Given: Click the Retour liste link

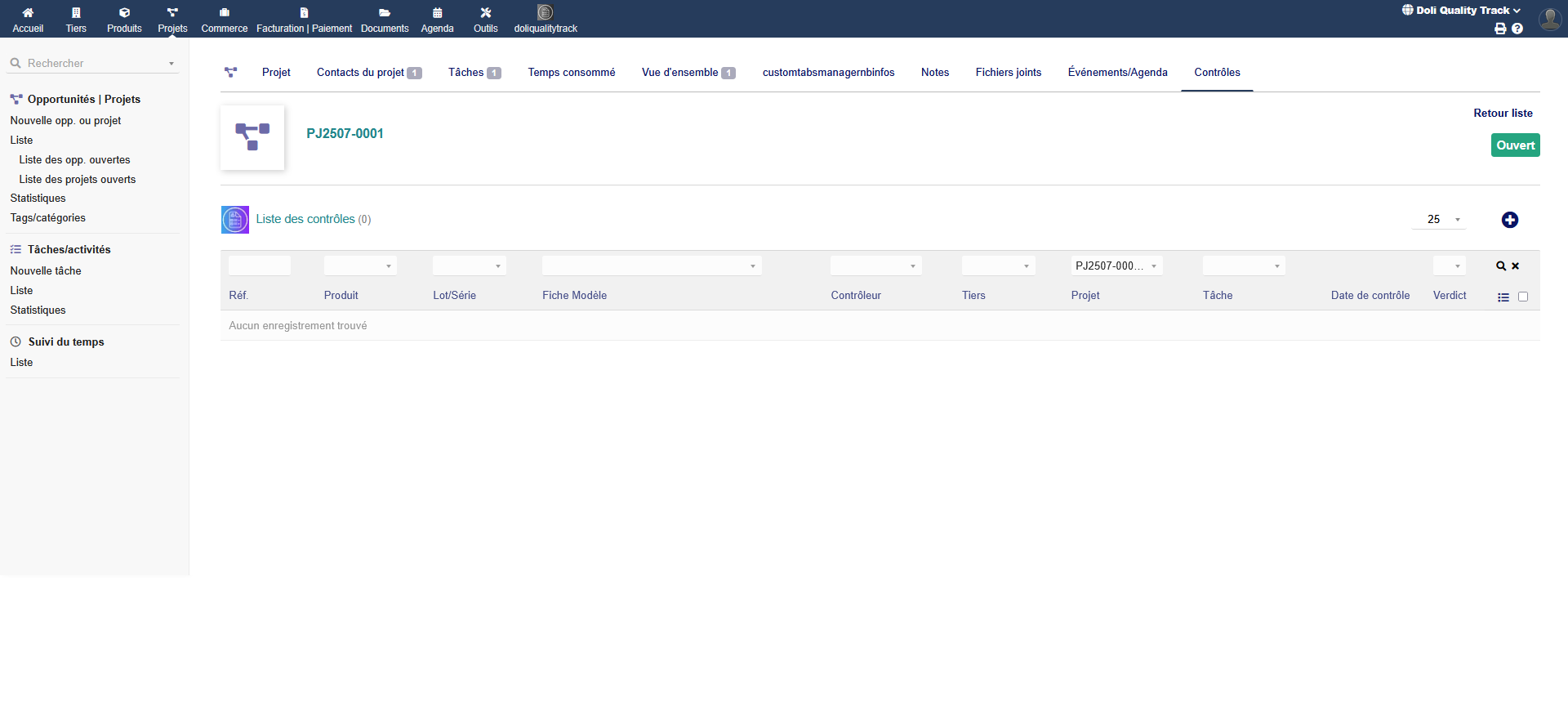Looking at the screenshot, I should point(1503,114).
